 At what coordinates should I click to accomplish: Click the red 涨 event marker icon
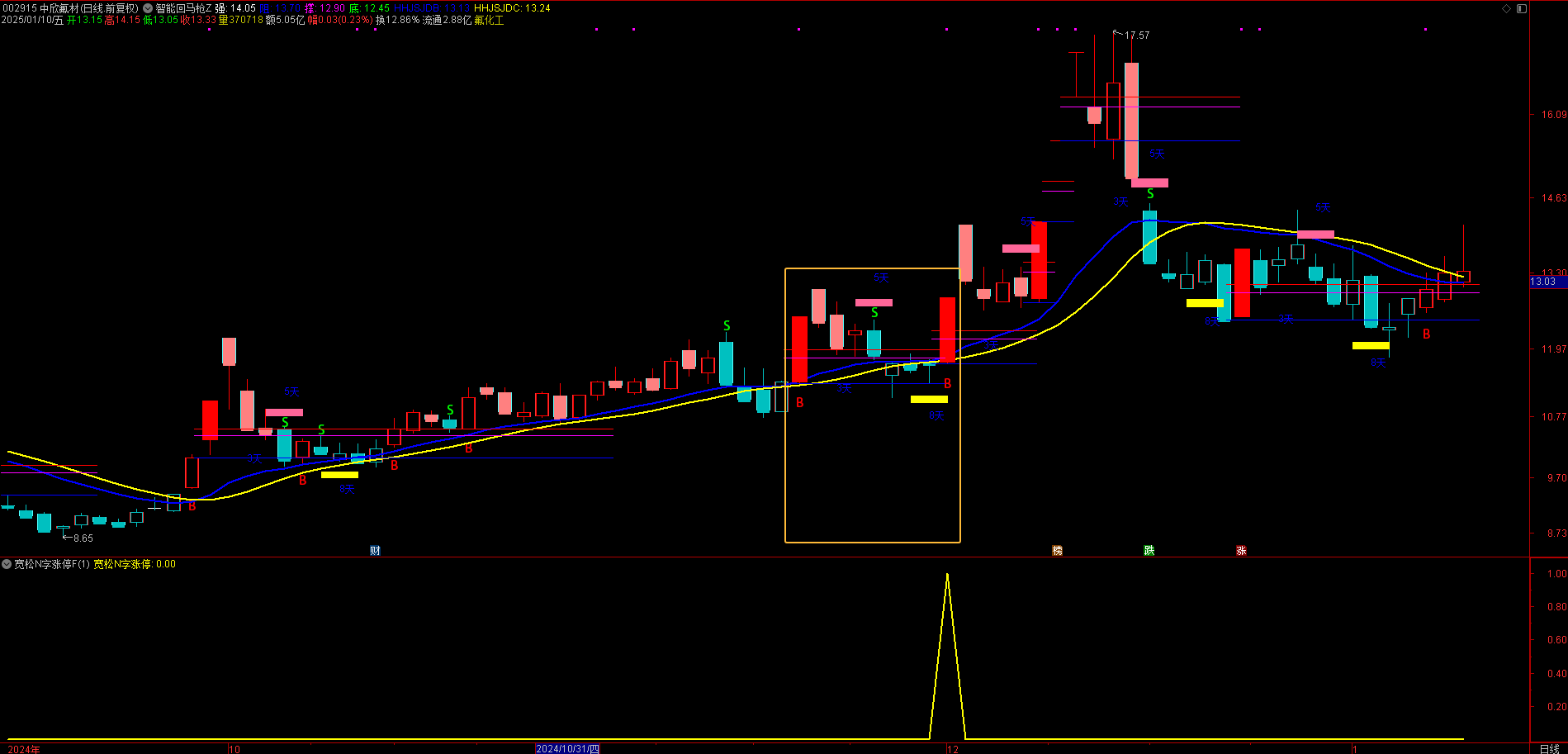coord(1241,550)
